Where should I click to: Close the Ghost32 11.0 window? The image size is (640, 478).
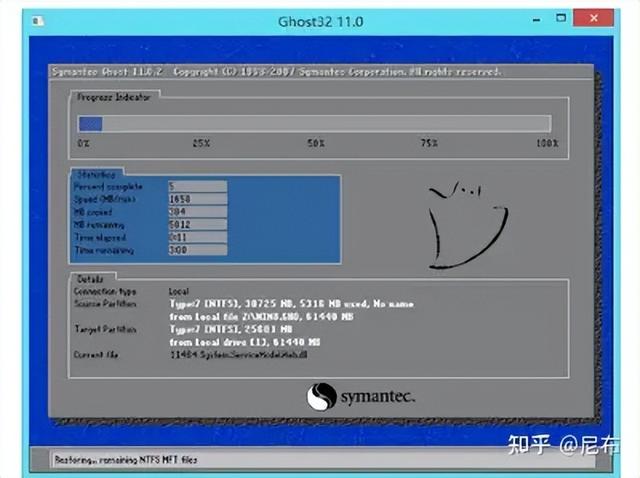[x=593, y=18]
